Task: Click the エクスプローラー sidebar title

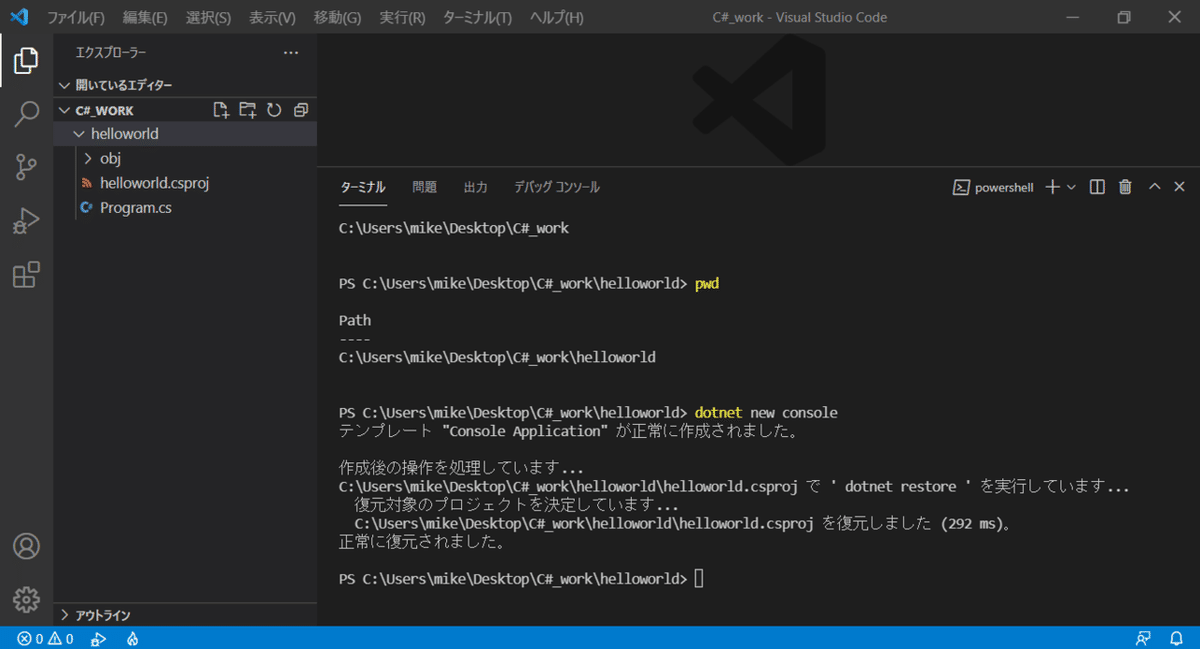Action: pyautogui.click(x=111, y=52)
